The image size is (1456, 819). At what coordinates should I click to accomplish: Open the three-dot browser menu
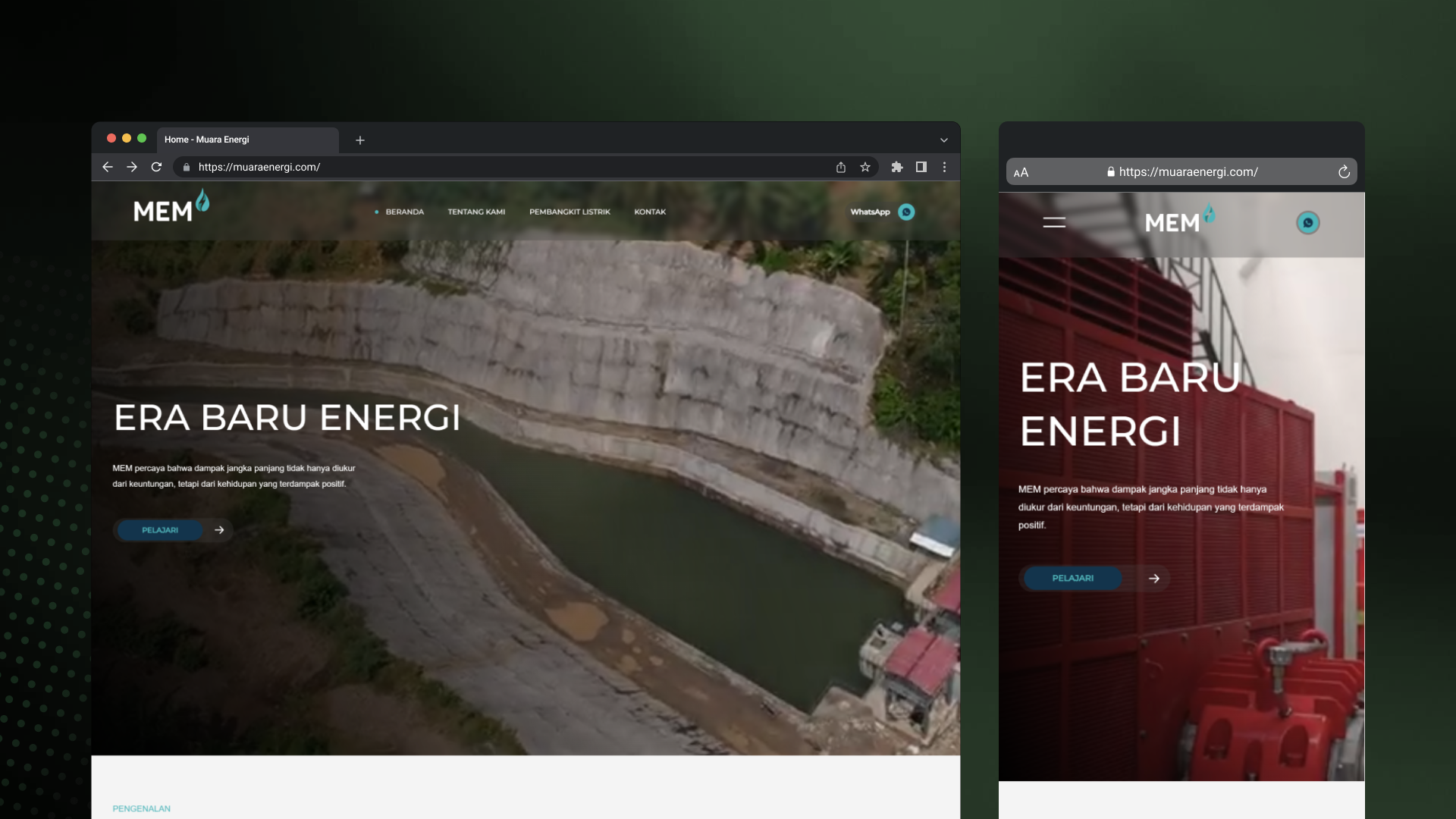point(944,167)
